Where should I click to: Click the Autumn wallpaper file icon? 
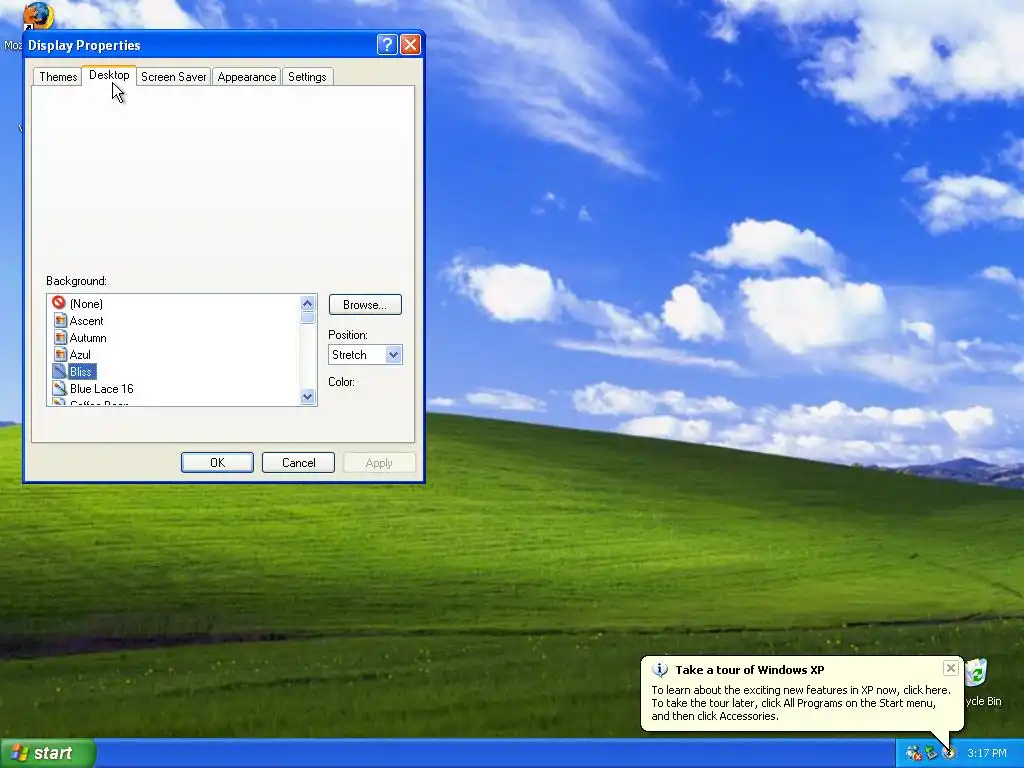click(60, 337)
